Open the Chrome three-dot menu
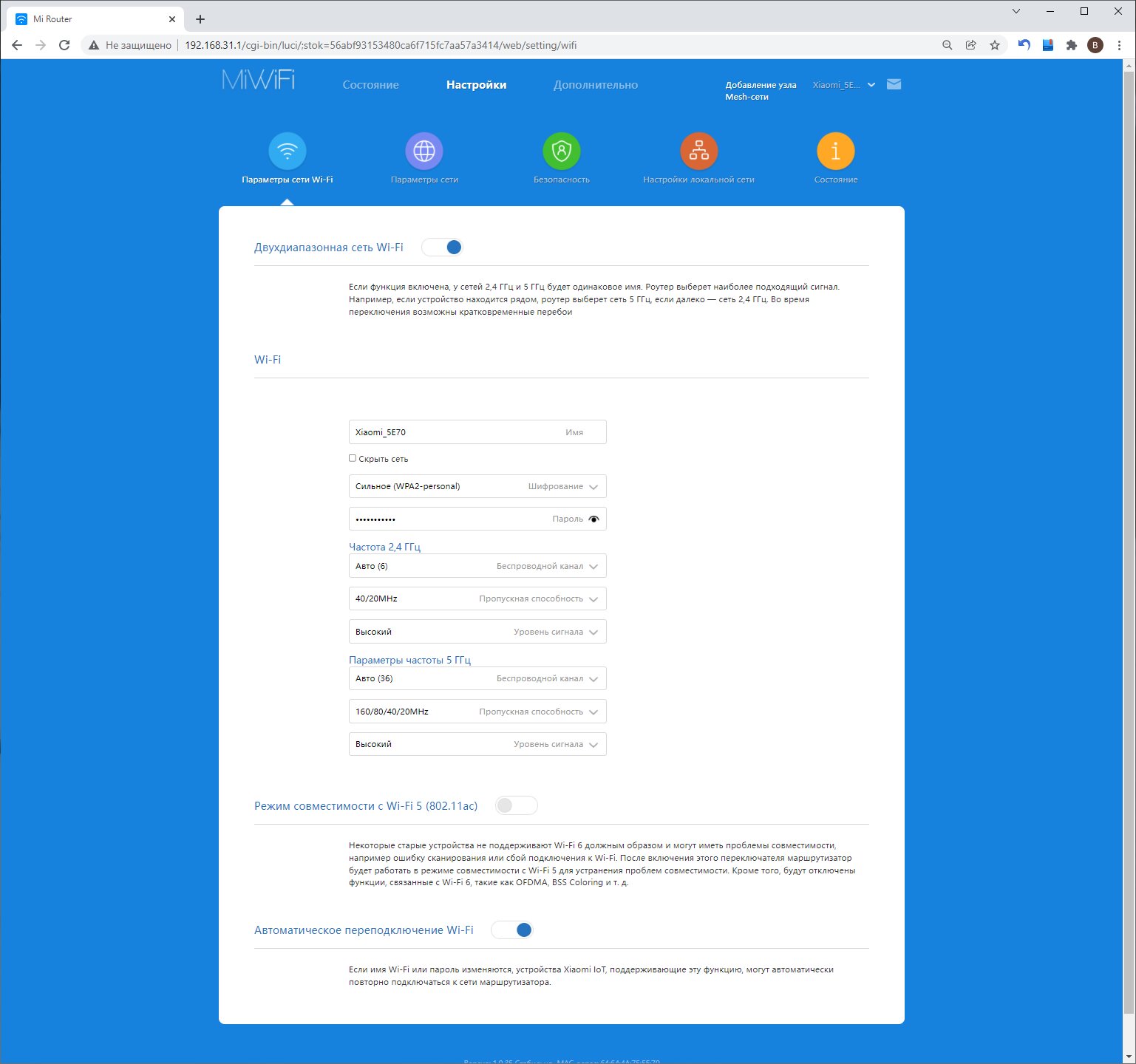 (x=1120, y=45)
